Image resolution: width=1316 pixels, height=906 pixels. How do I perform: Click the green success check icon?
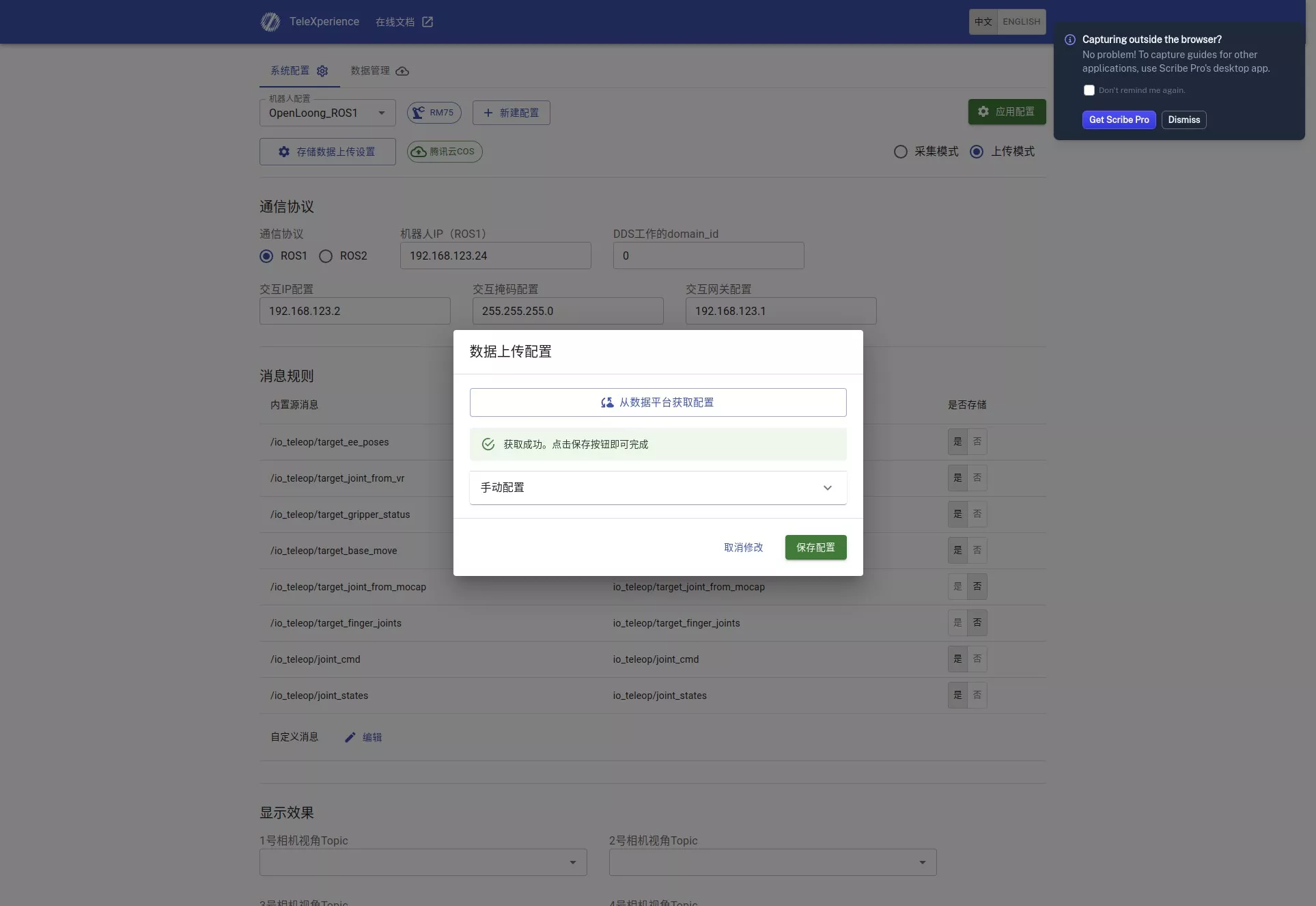click(488, 444)
